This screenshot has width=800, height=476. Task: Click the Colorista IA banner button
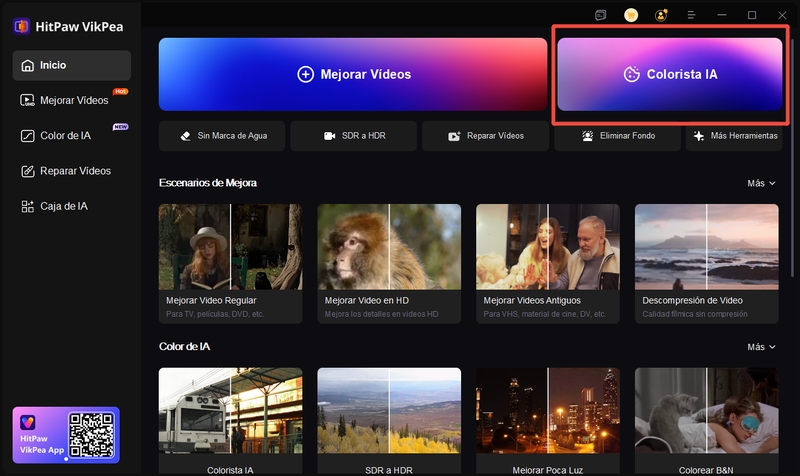(x=669, y=74)
